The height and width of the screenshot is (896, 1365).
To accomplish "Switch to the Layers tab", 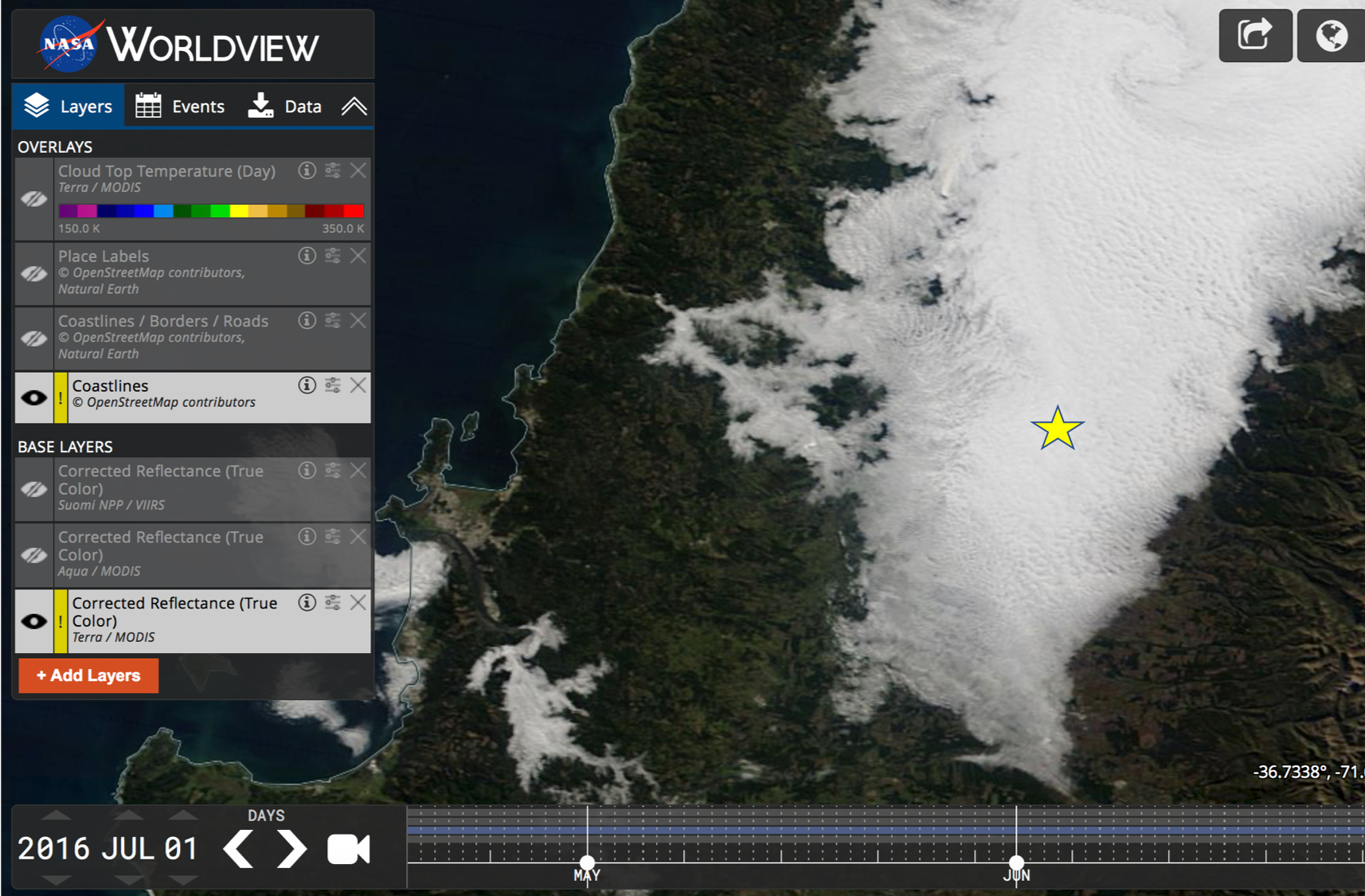I will (x=68, y=106).
